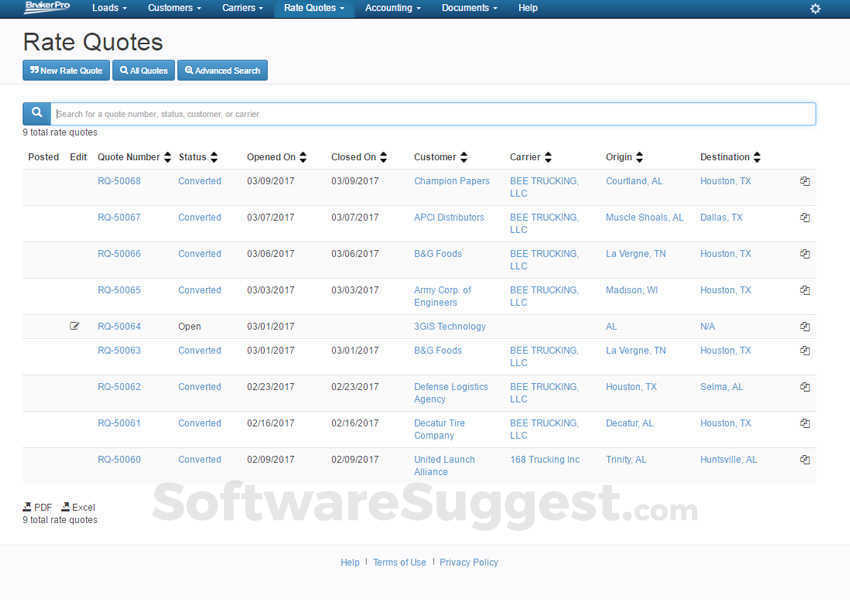Open customer Decatur Tire Company
The height and width of the screenshot is (600, 850).
pos(439,429)
